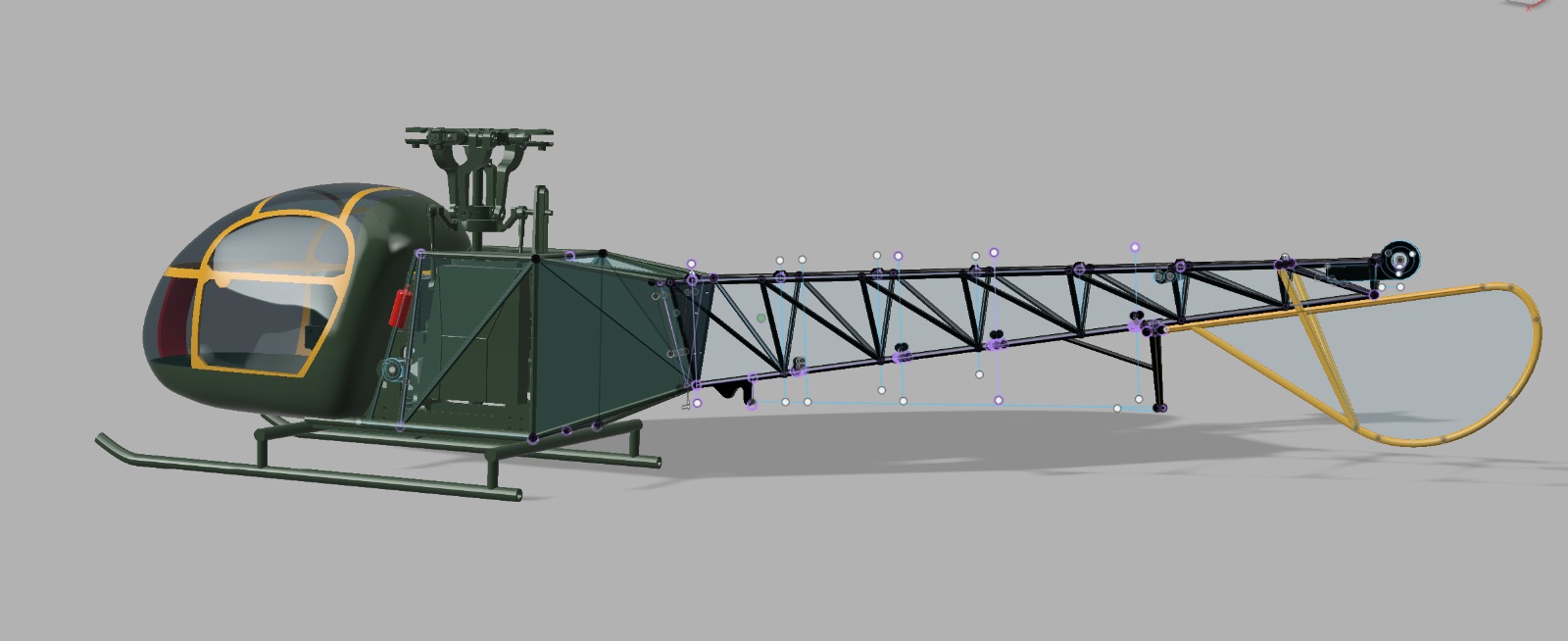Image resolution: width=1568 pixels, height=641 pixels.
Task: Select the cyan circular fitting on the cabin frame
Action: coord(391,370)
